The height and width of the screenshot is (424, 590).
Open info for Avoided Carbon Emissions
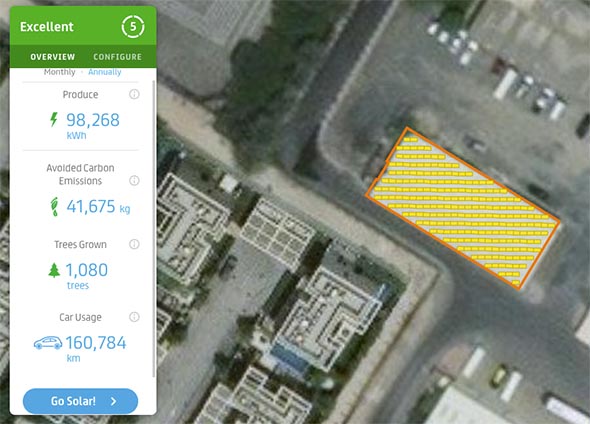pos(134,181)
